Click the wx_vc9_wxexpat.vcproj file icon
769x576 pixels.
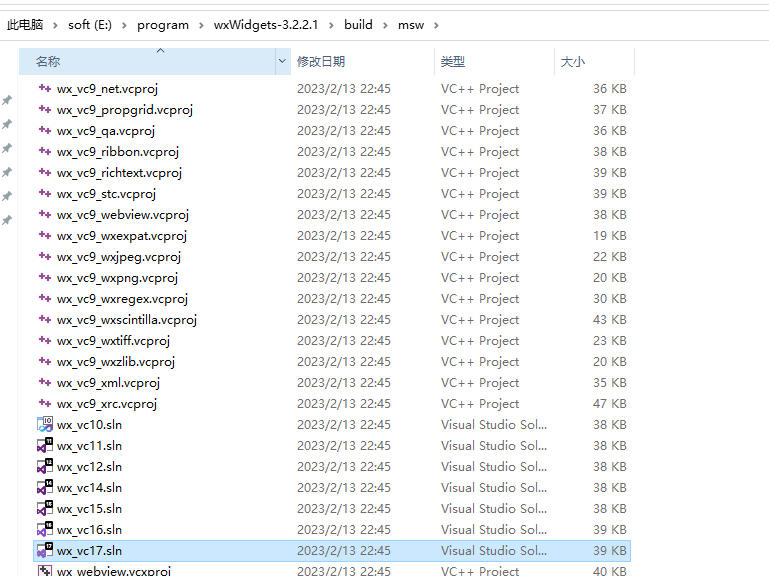point(45,236)
